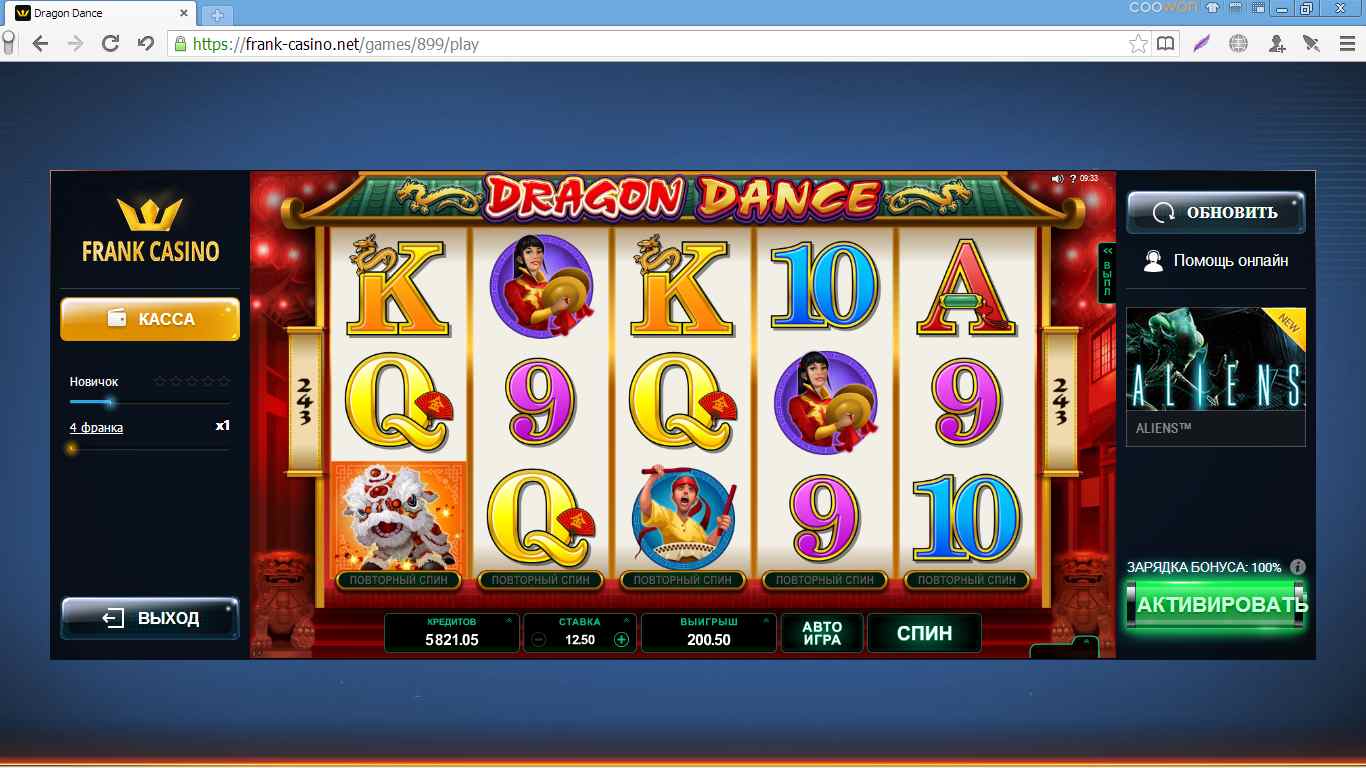Open the КАССА cashier
This screenshot has width=1366, height=768.
[150, 319]
